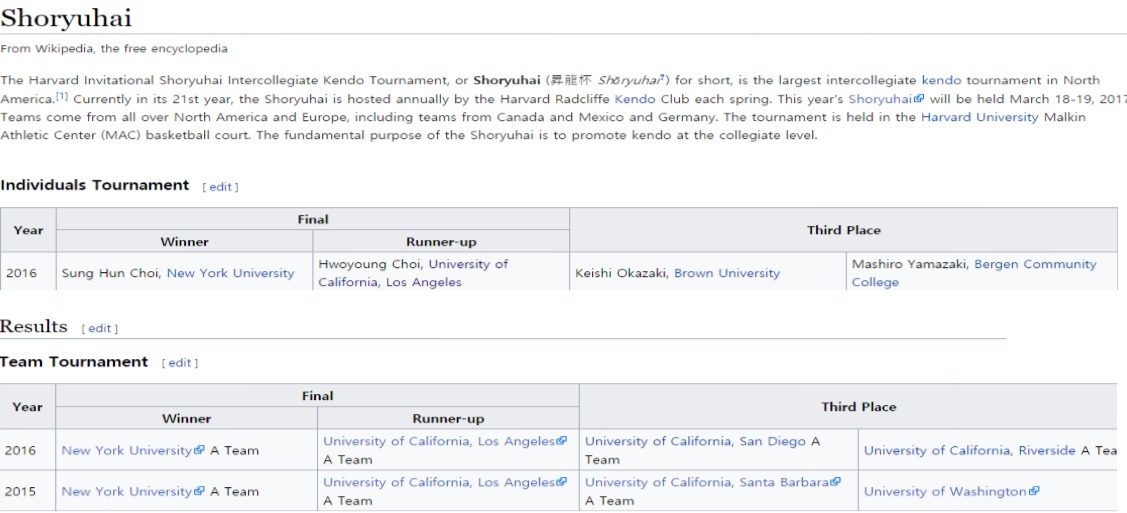Click Third Place header in Individuals table
Image resolution: width=1127 pixels, height=513 pixels.
(844, 230)
